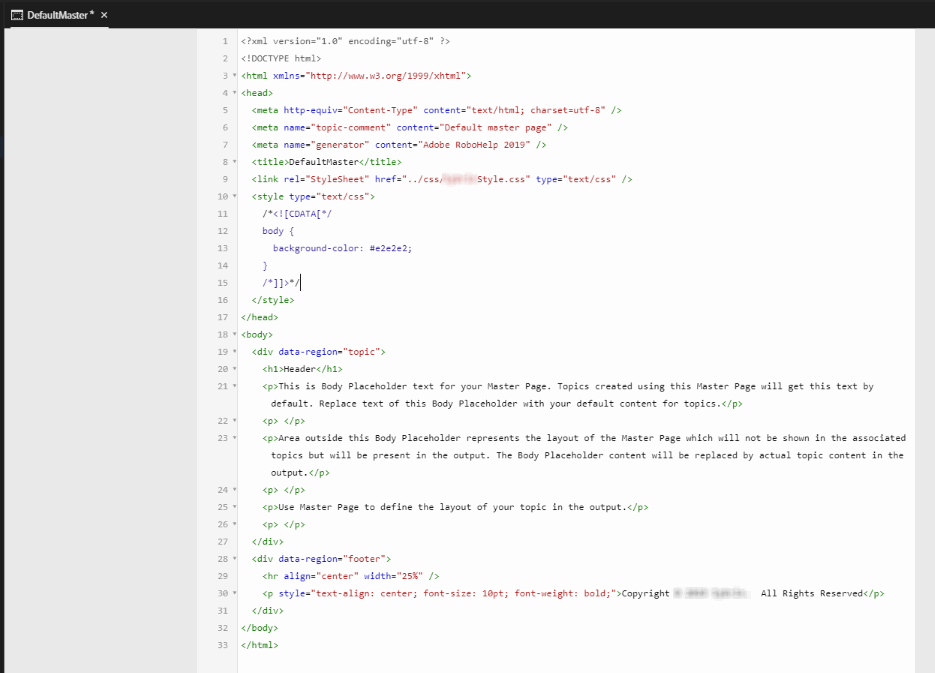Click line number 1 in the gutter
This screenshot has height=673, width=935.
click(225, 41)
